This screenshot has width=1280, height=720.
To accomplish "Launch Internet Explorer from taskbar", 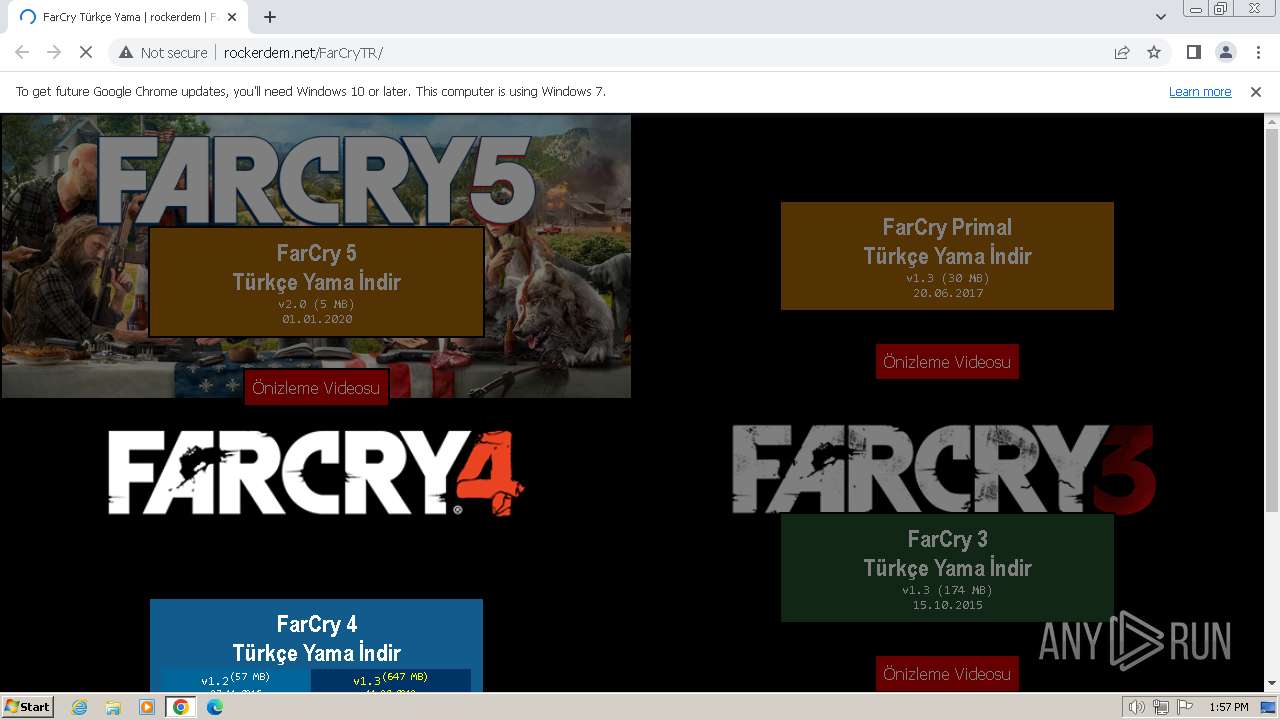I will coord(79,707).
